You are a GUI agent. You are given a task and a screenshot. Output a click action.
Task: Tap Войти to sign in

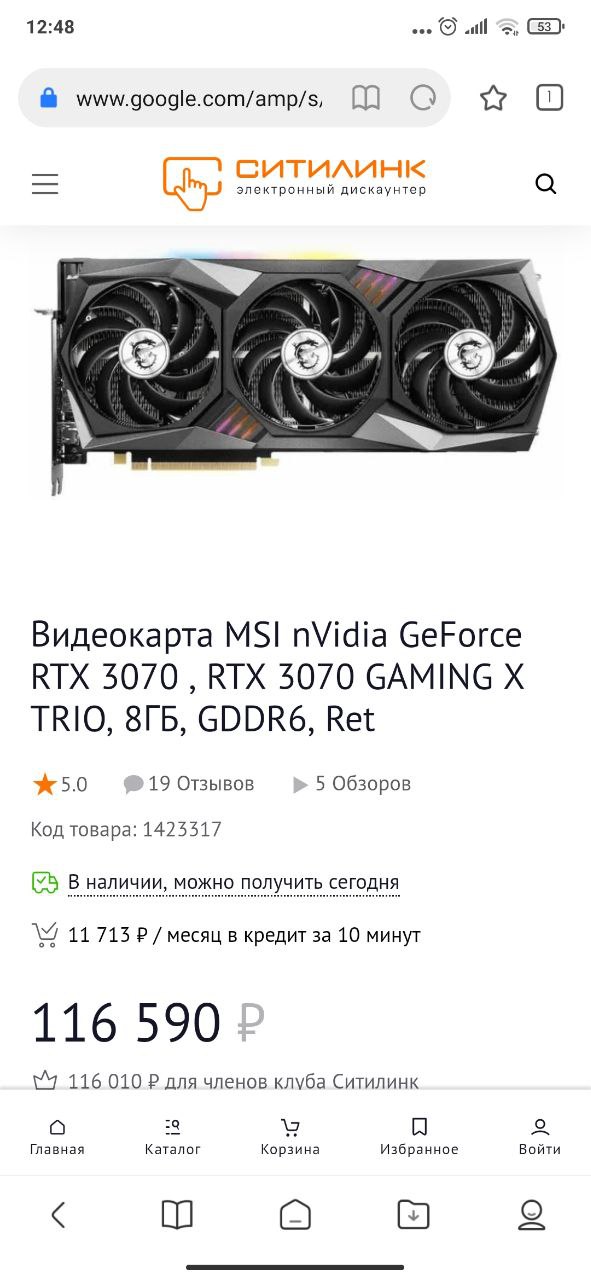pyautogui.click(x=540, y=1137)
